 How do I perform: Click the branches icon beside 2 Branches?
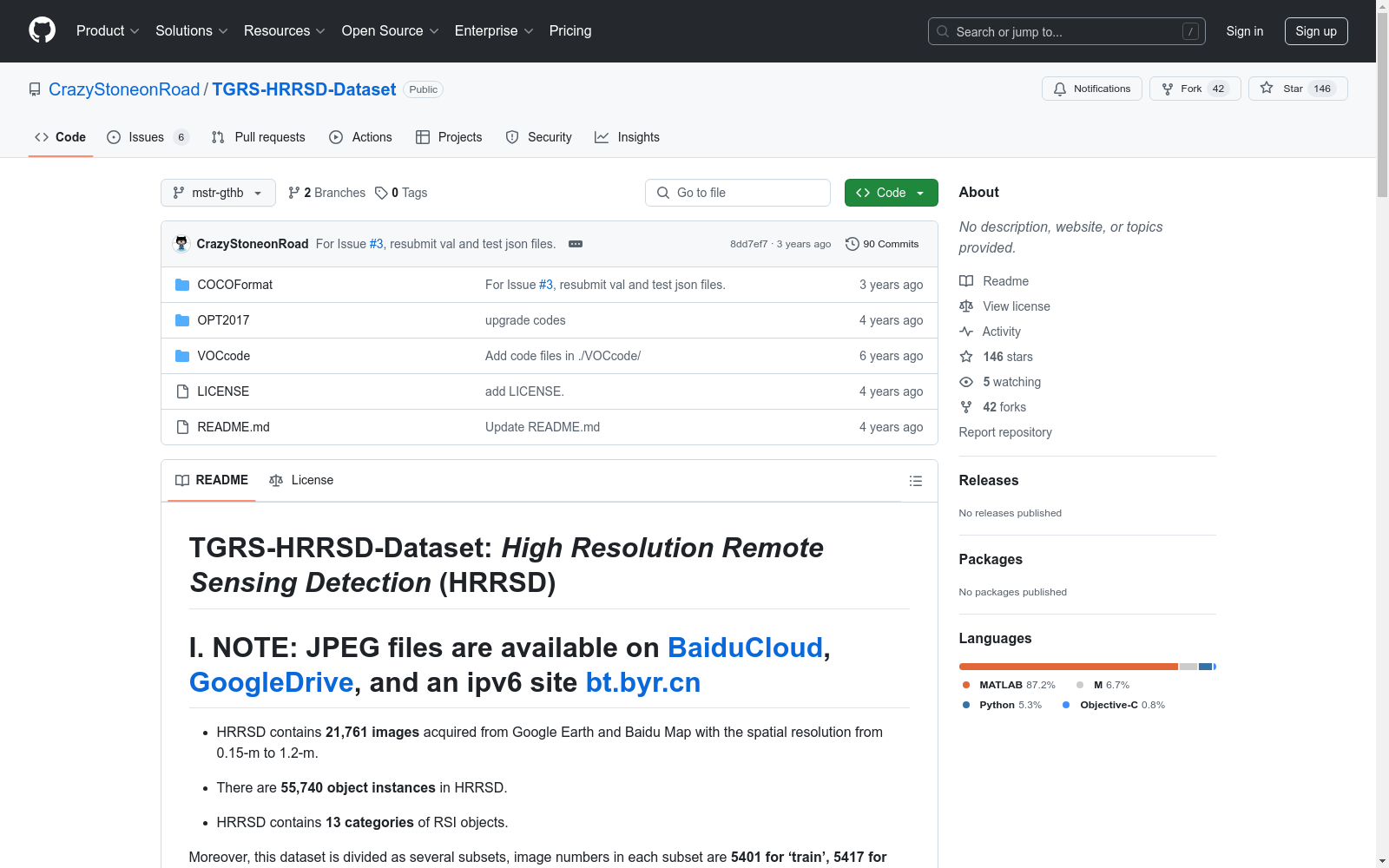[294, 193]
